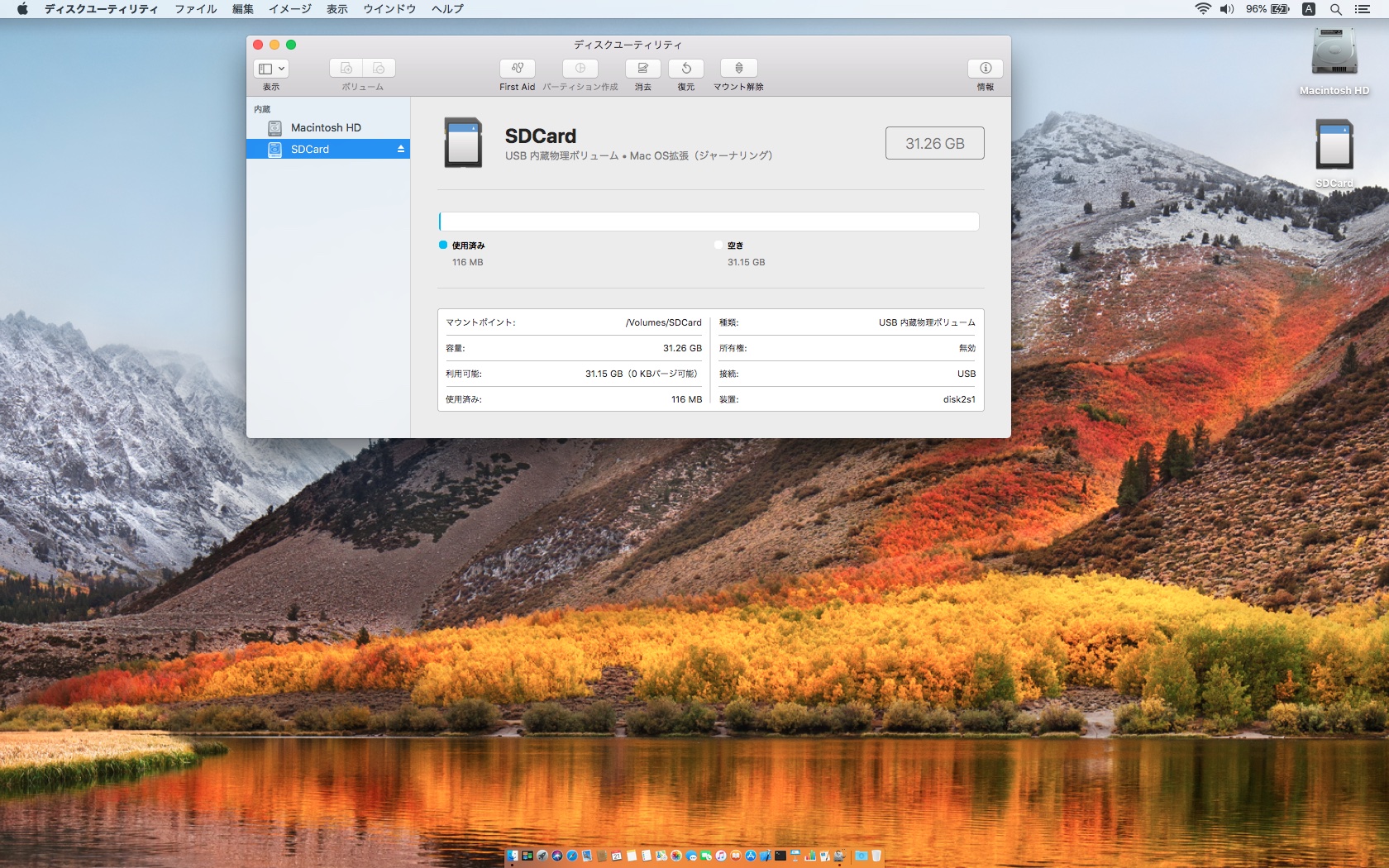This screenshot has height=868, width=1389.
Task: Click the /Volumes/SDCard mount point value
Action: [x=664, y=322]
